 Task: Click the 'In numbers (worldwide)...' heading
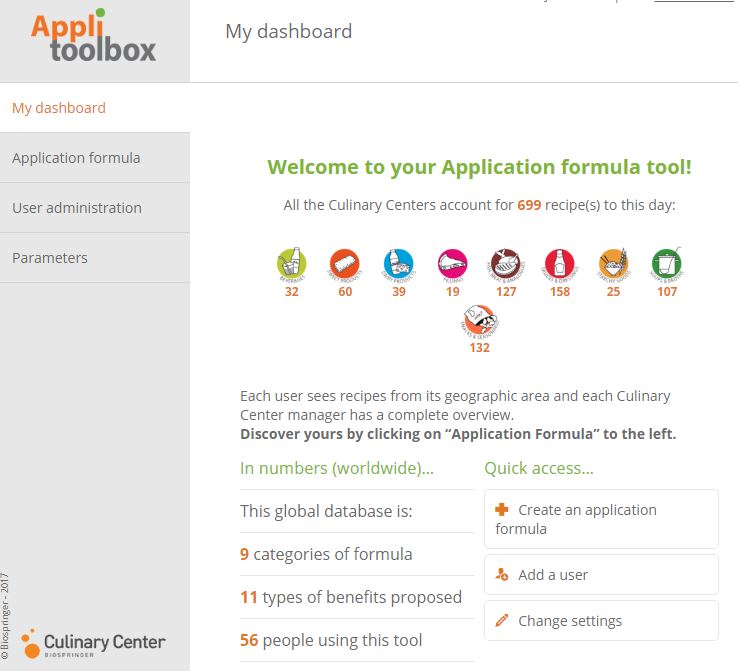tap(337, 468)
